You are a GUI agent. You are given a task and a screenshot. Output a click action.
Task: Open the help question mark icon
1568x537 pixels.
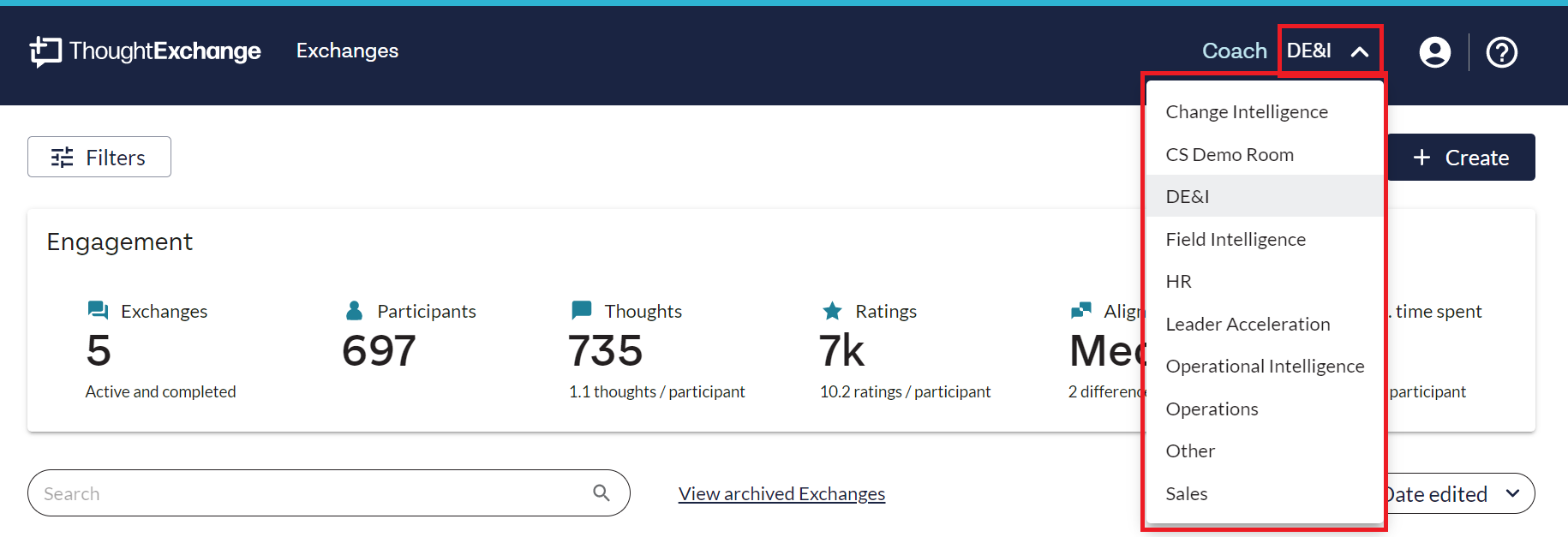(1501, 52)
